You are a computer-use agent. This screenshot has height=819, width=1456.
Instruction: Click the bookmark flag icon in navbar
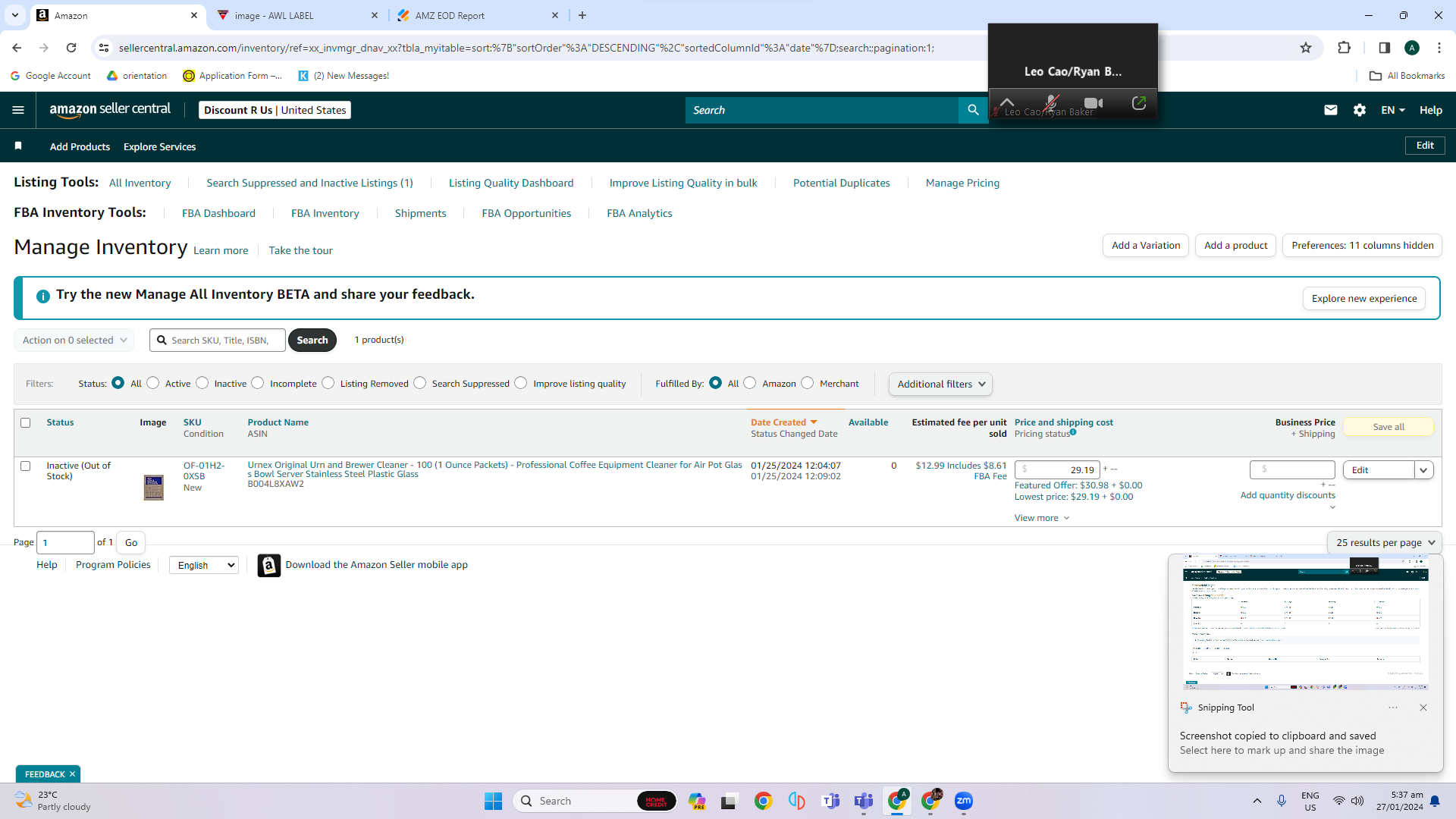point(18,146)
